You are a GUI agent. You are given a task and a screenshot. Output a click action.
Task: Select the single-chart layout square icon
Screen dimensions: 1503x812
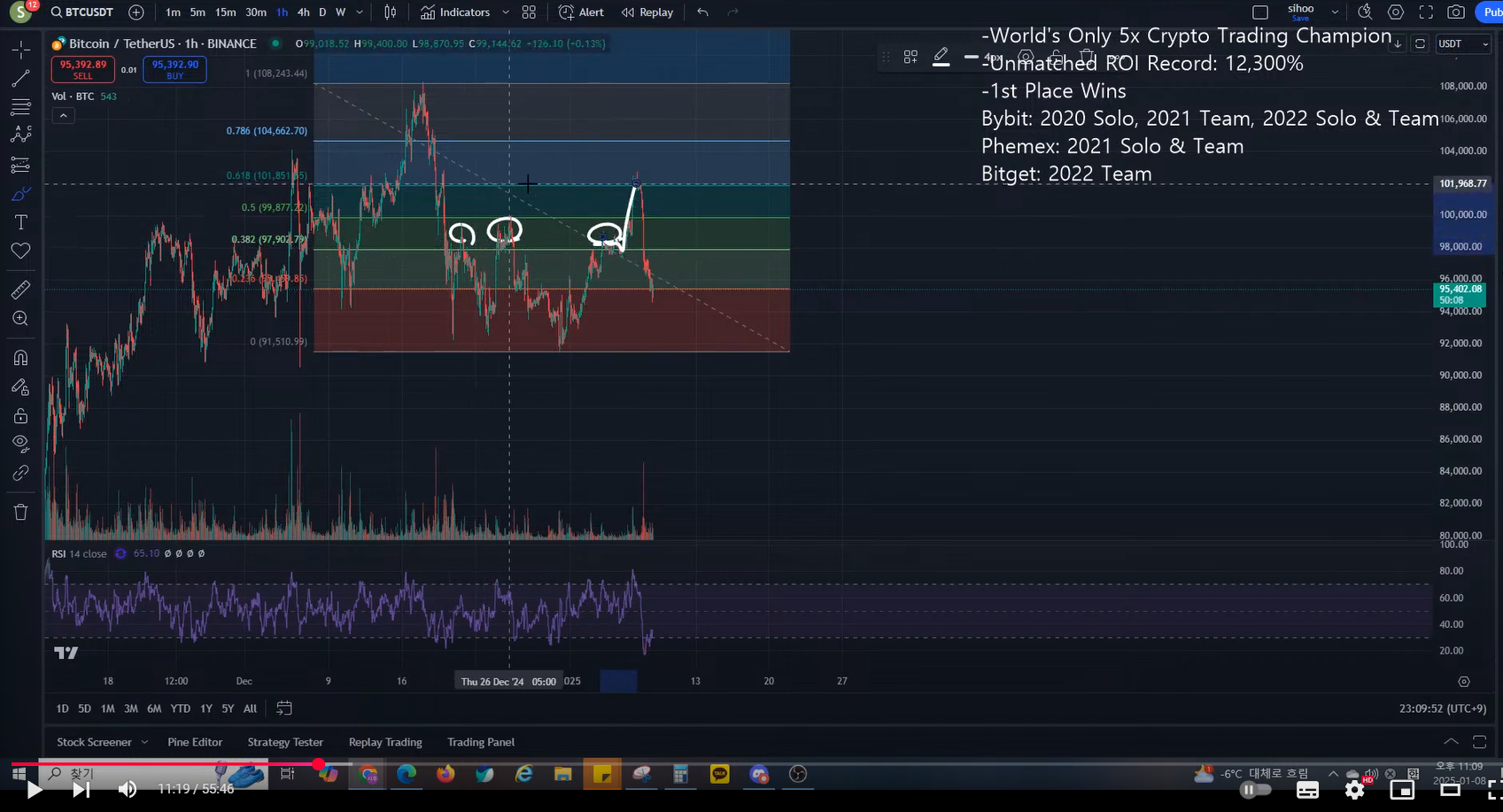click(x=1260, y=12)
